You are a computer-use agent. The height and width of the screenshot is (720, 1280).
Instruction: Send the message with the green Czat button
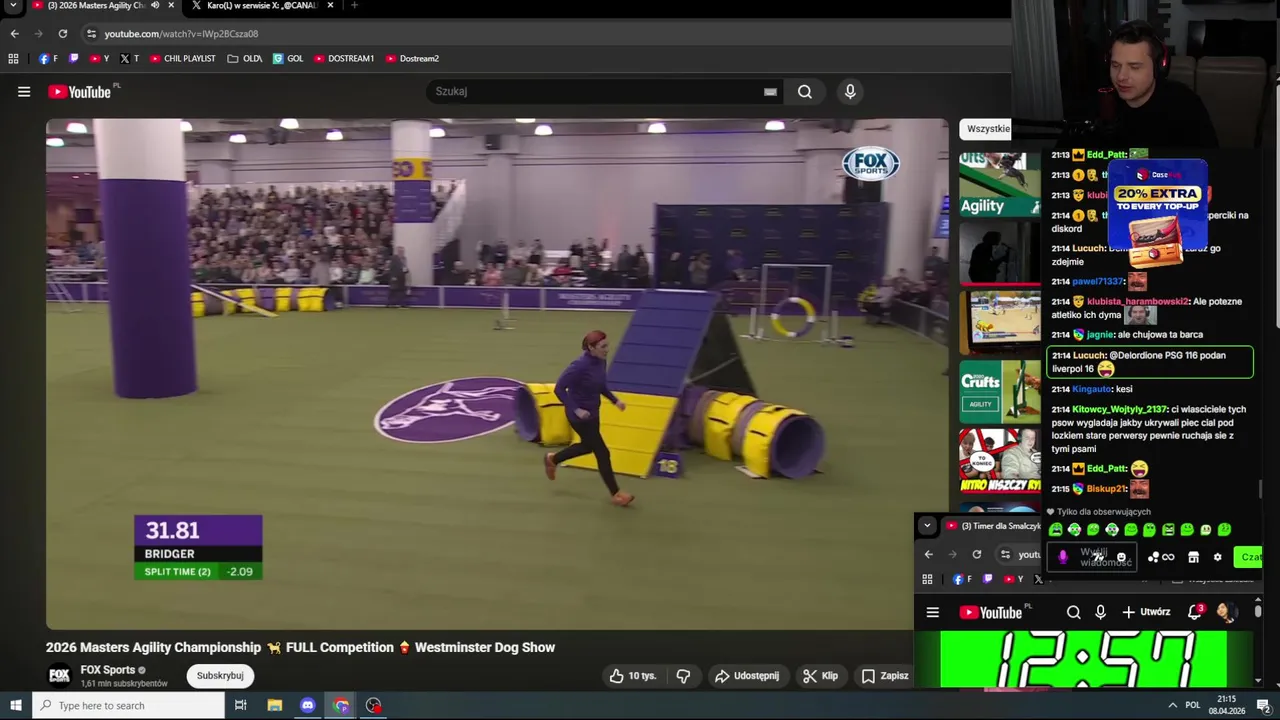(1250, 557)
